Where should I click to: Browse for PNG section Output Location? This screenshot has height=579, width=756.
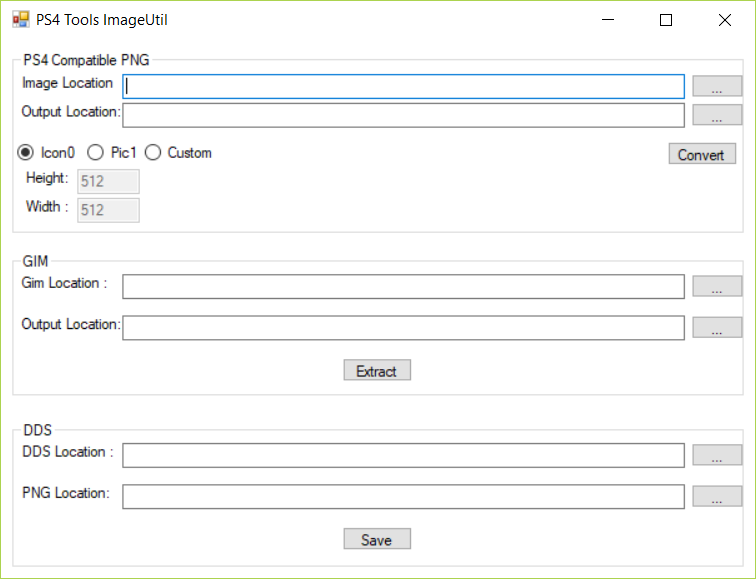pos(717,115)
